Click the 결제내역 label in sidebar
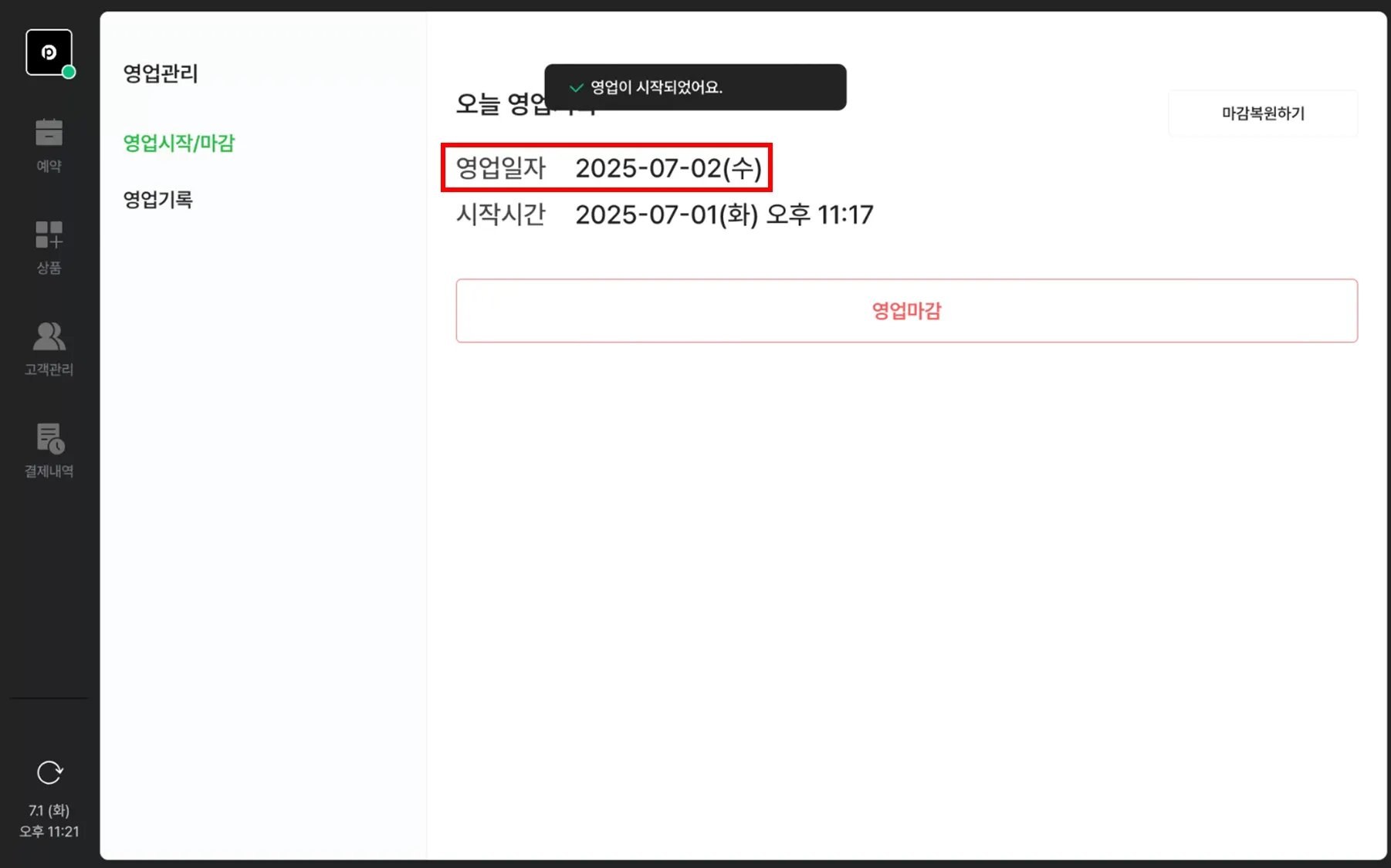 click(x=49, y=471)
